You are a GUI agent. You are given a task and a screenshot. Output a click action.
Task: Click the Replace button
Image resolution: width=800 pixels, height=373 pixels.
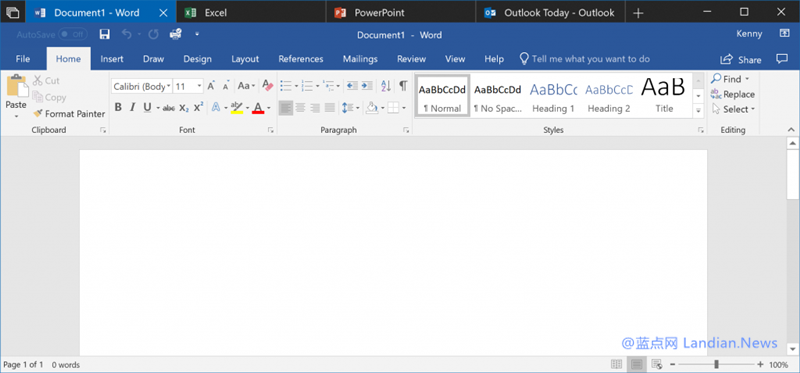(x=732, y=94)
